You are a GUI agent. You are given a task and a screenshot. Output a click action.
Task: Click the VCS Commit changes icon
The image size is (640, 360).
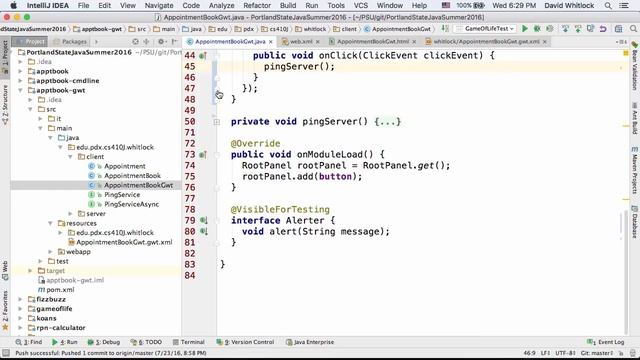coord(578,29)
